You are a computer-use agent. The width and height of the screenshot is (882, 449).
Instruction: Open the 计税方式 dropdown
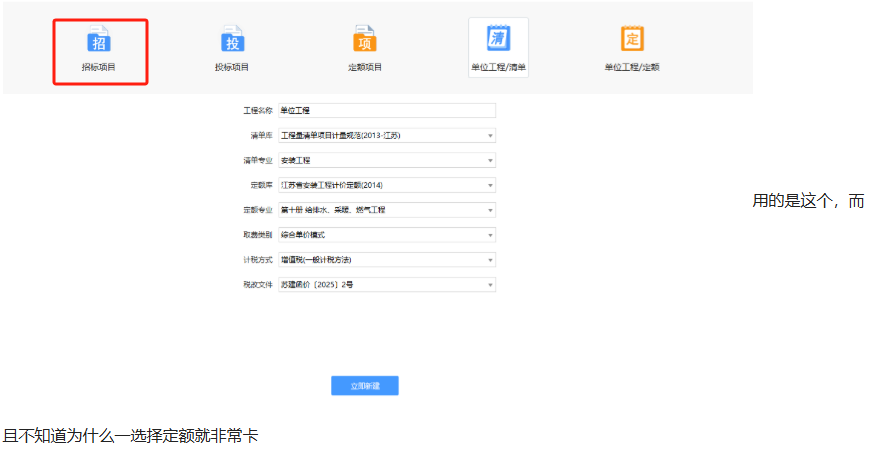coord(387,259)
